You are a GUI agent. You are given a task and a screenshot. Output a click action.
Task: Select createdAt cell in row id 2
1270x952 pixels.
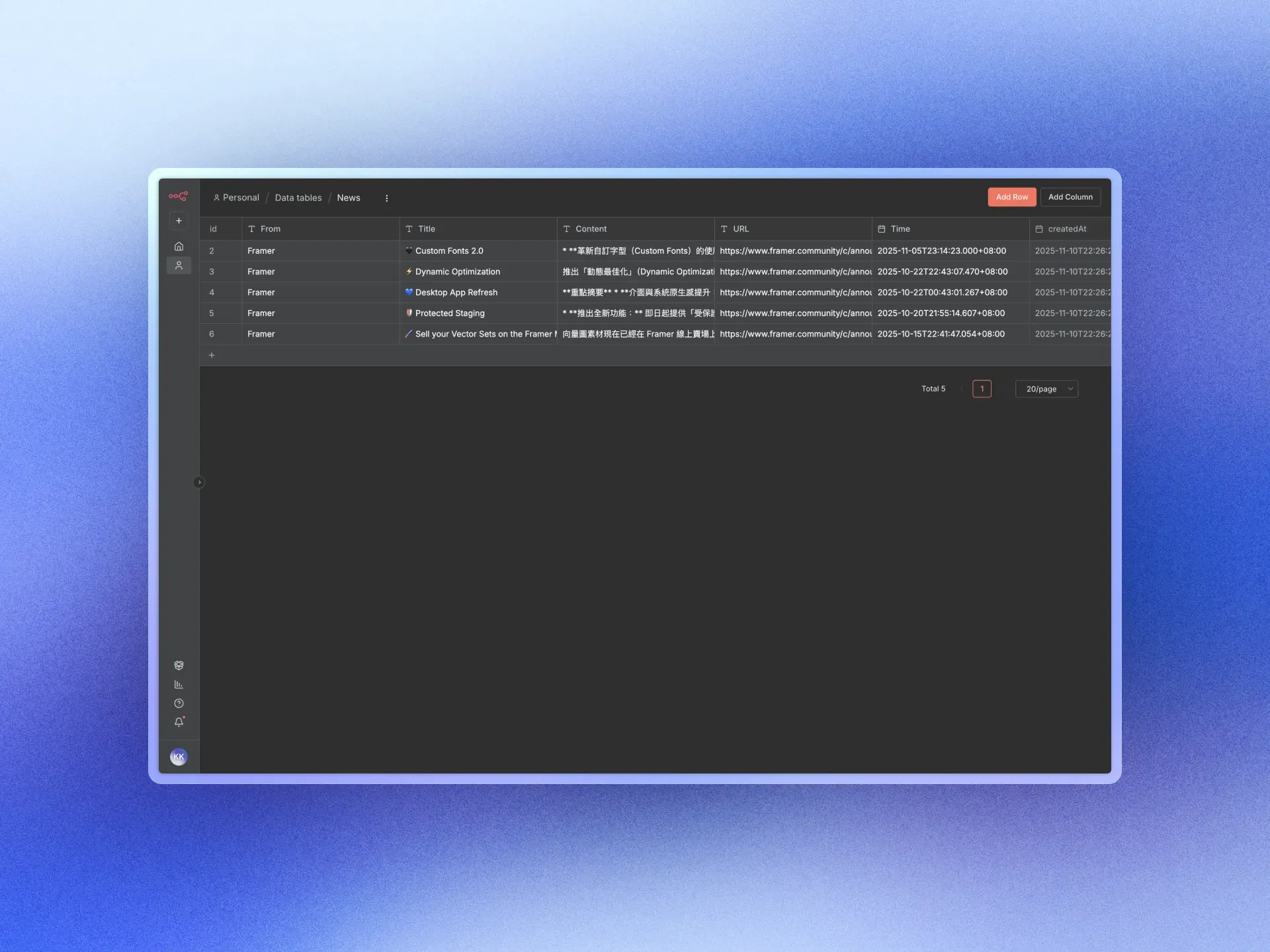pos(1070,251)
